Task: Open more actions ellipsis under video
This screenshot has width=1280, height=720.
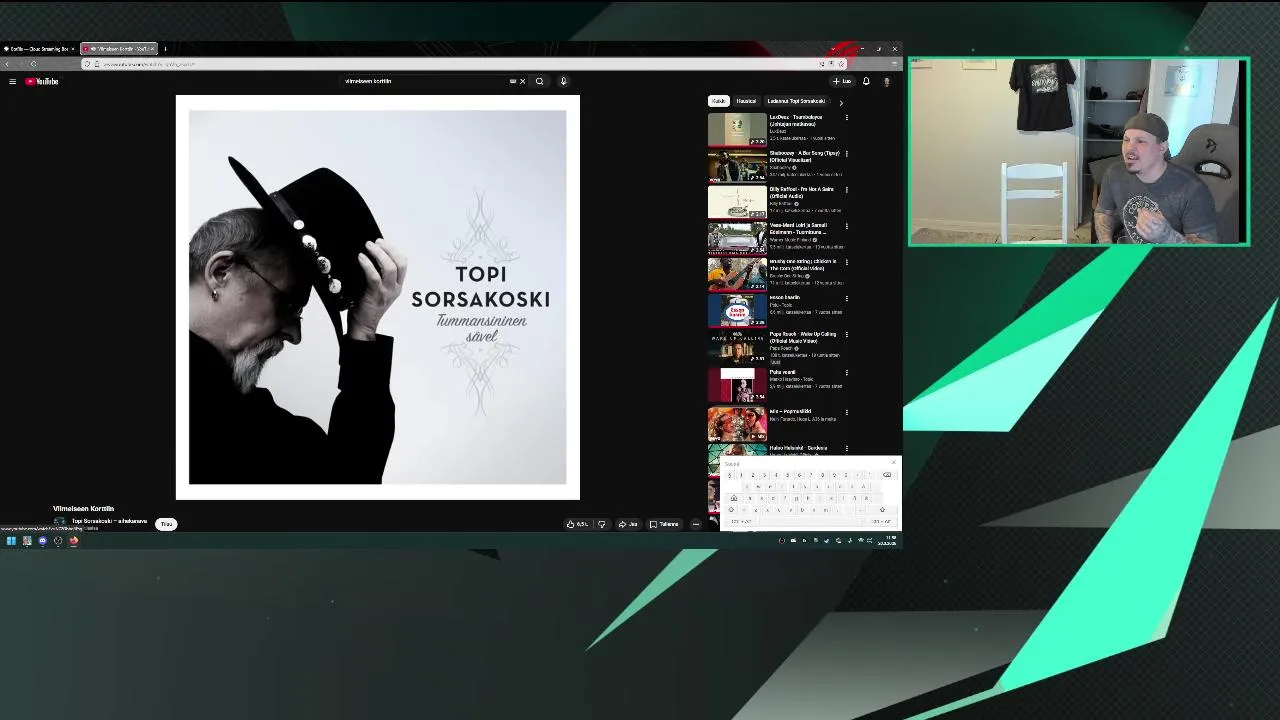Action: tap(696, 524)
